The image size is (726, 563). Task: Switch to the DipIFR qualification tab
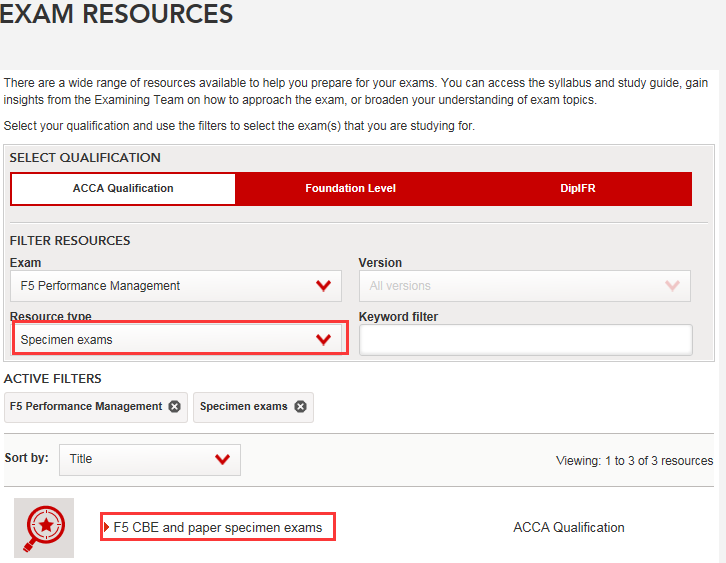coord(578,189)
